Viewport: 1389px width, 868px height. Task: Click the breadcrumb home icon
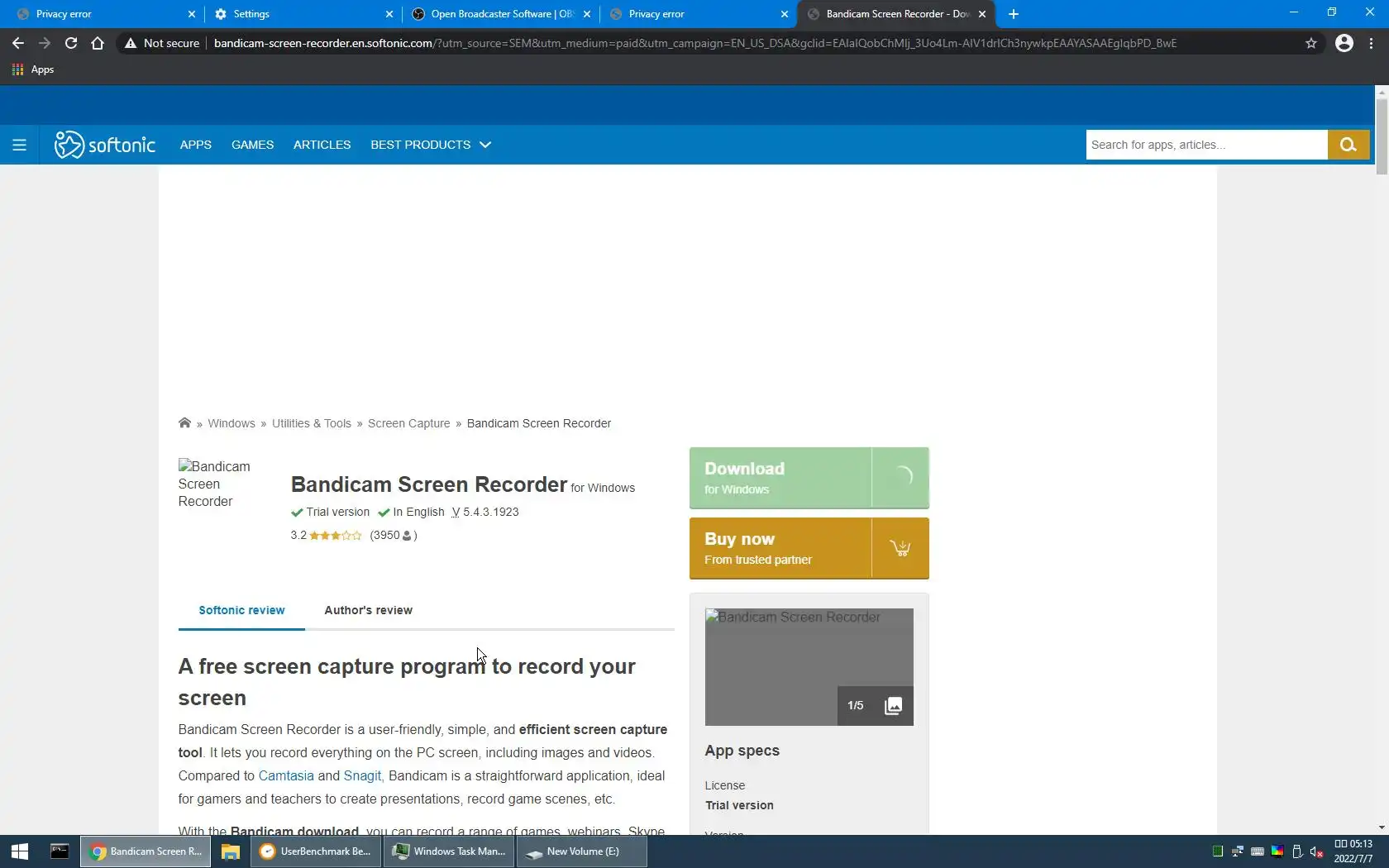[184, 423]
